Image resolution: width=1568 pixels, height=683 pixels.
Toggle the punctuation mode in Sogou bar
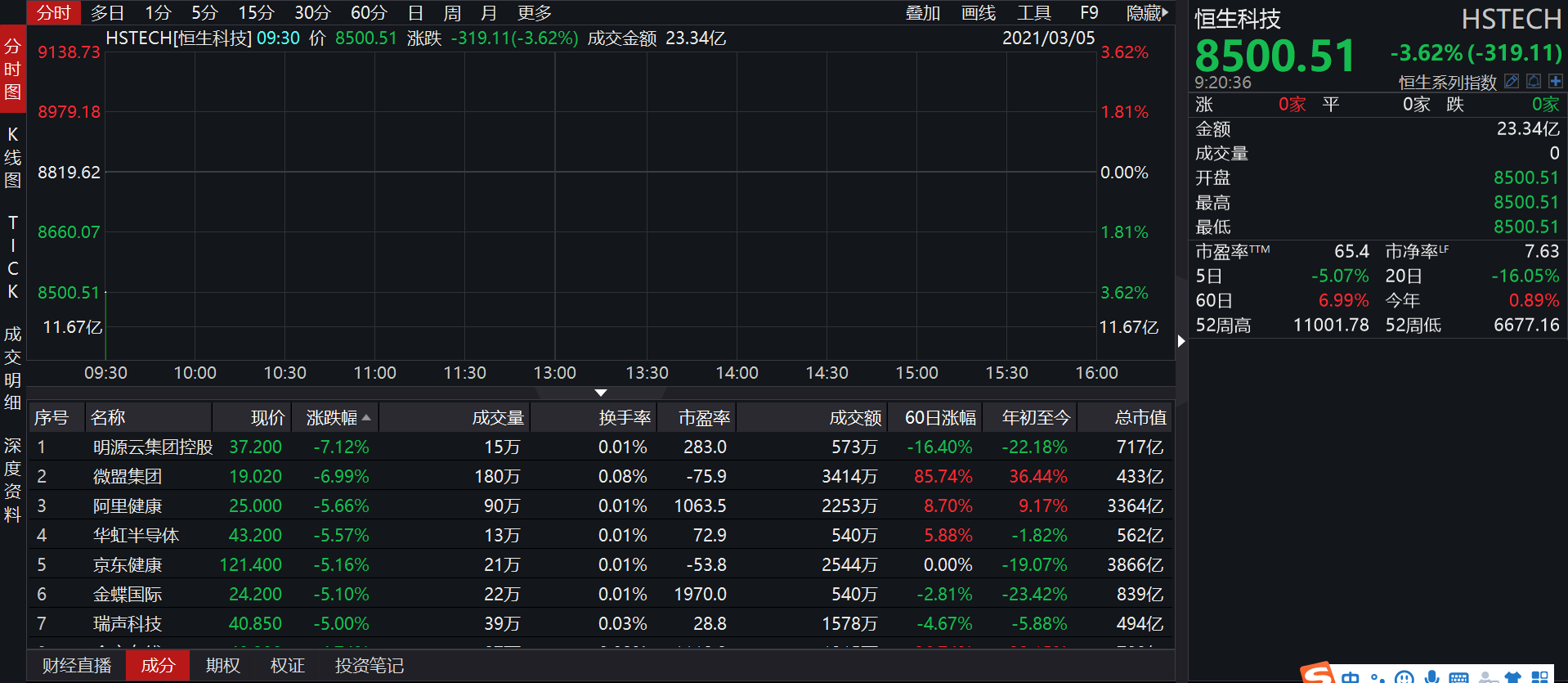coord(1378,677)
